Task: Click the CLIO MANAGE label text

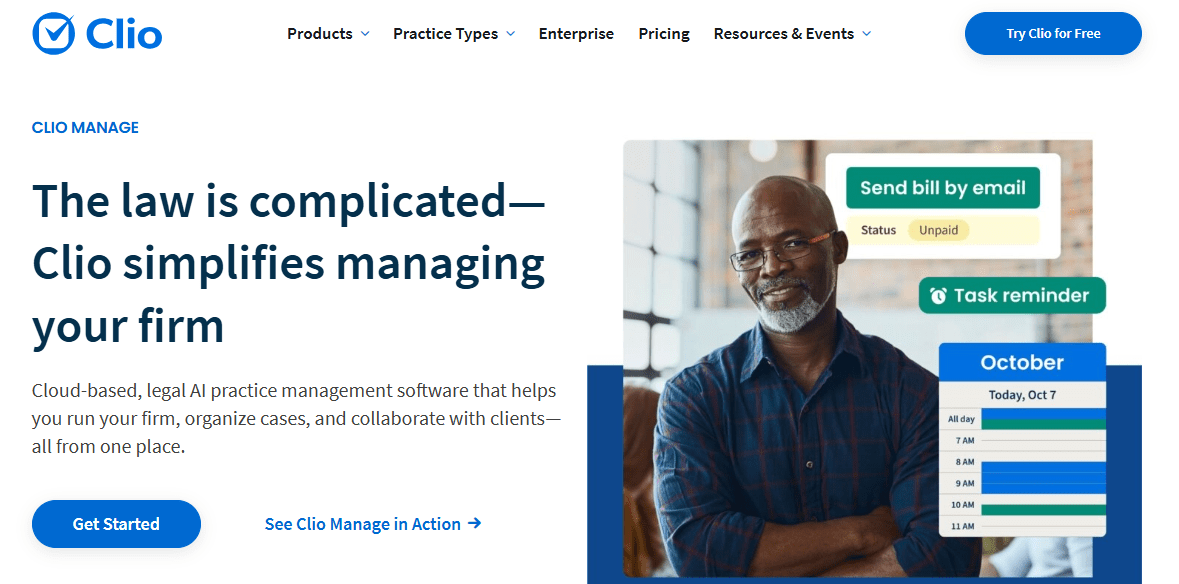Action: 85,128
